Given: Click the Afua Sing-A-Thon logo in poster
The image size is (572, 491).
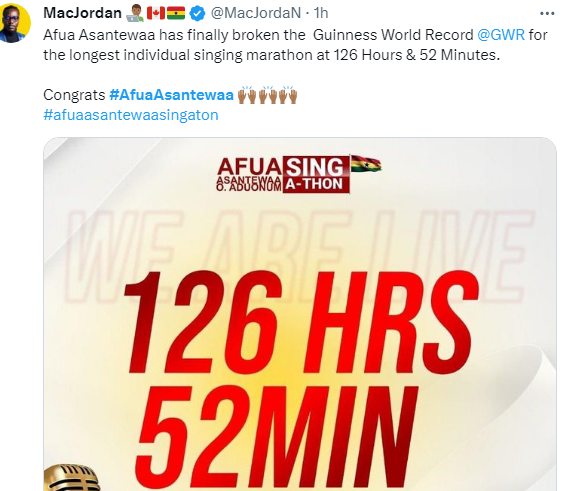Looking at the screenshot, I should pyautogui.click(x=283, y=174).
